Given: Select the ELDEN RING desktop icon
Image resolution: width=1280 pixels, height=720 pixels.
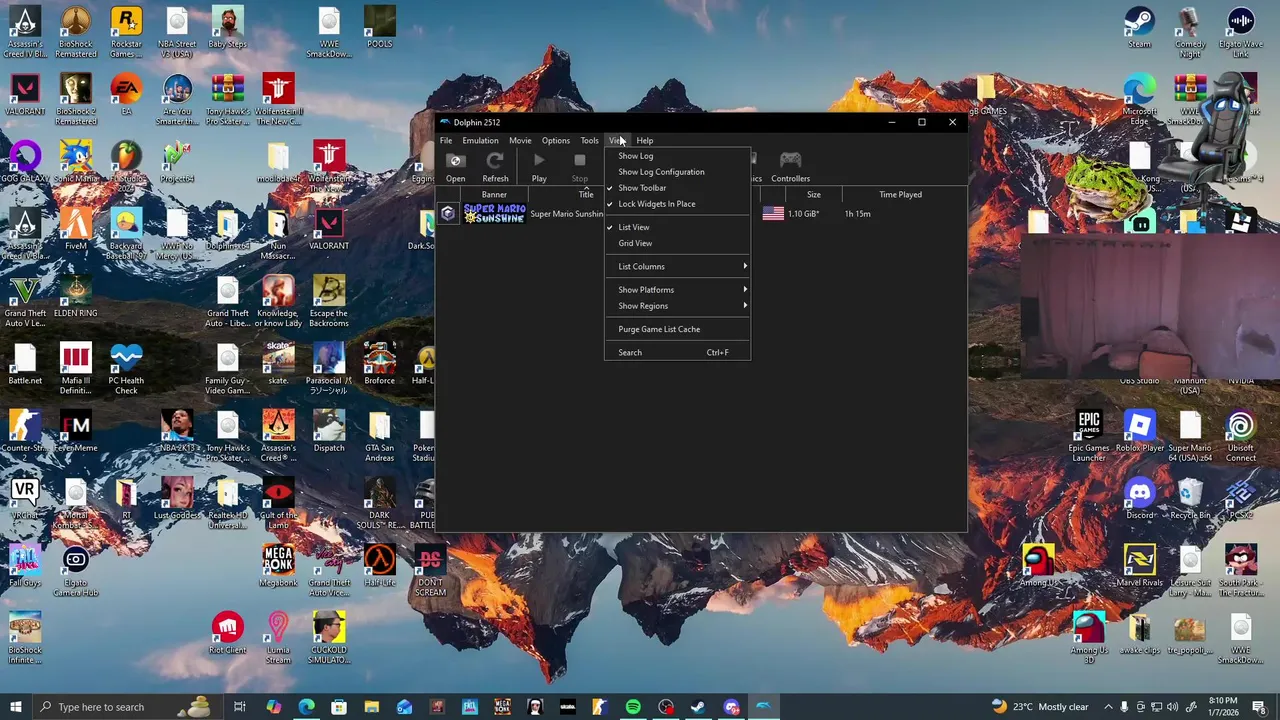Looking at the screenshot, I should [x=76, y=297].
